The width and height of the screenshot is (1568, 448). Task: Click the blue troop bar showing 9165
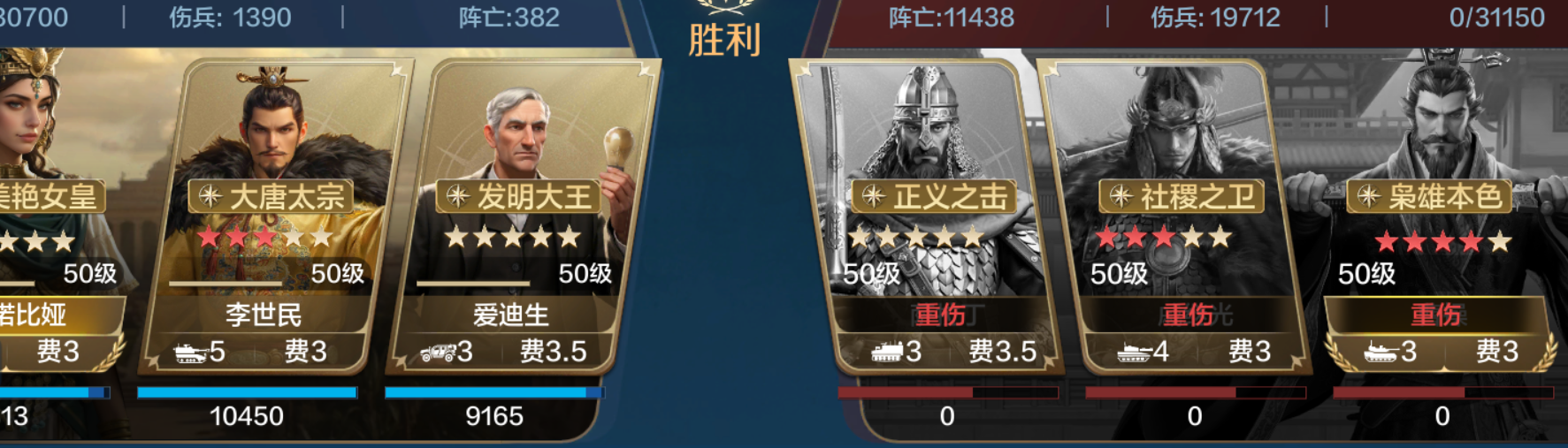(x=494, y=392)
